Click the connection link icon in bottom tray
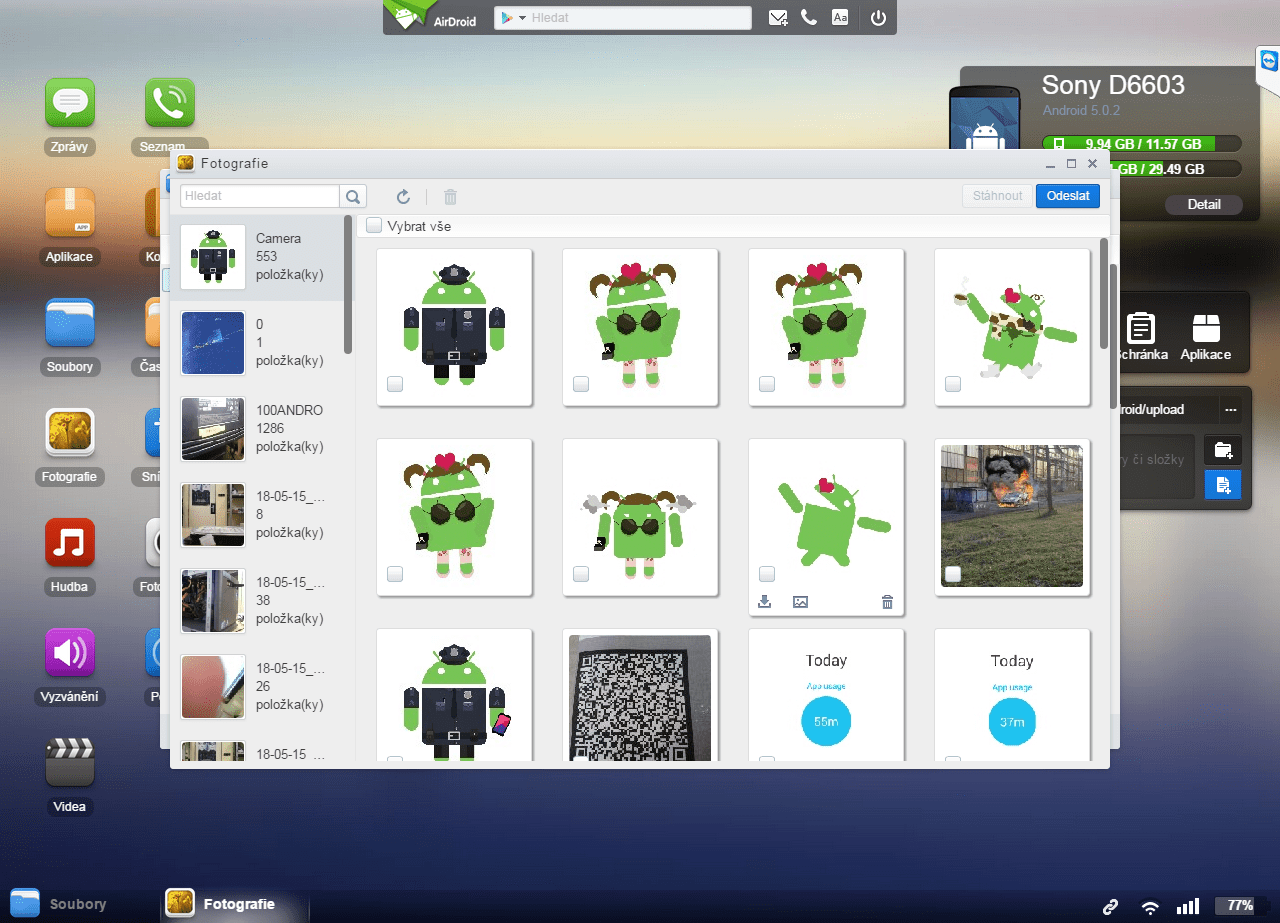 pos(1110,907)
